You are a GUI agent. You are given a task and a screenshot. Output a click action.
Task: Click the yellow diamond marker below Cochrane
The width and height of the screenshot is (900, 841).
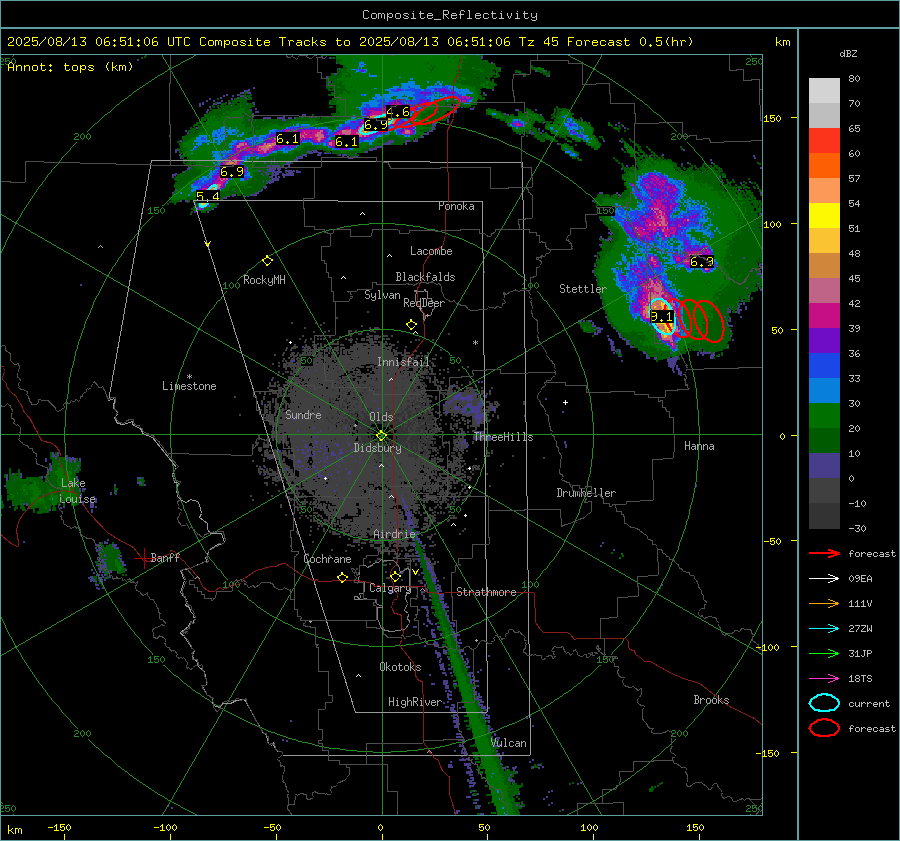[343, 578]
